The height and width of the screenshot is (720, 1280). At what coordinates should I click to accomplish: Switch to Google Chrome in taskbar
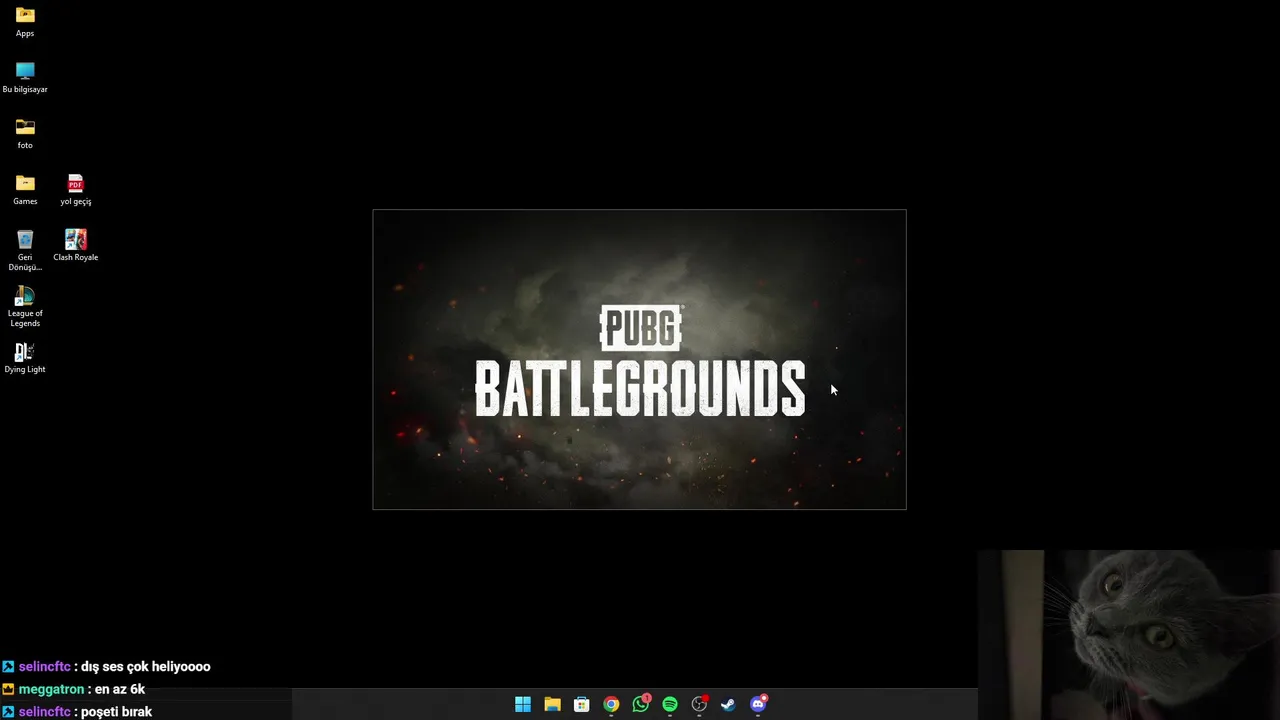click(x=611, y=704)
